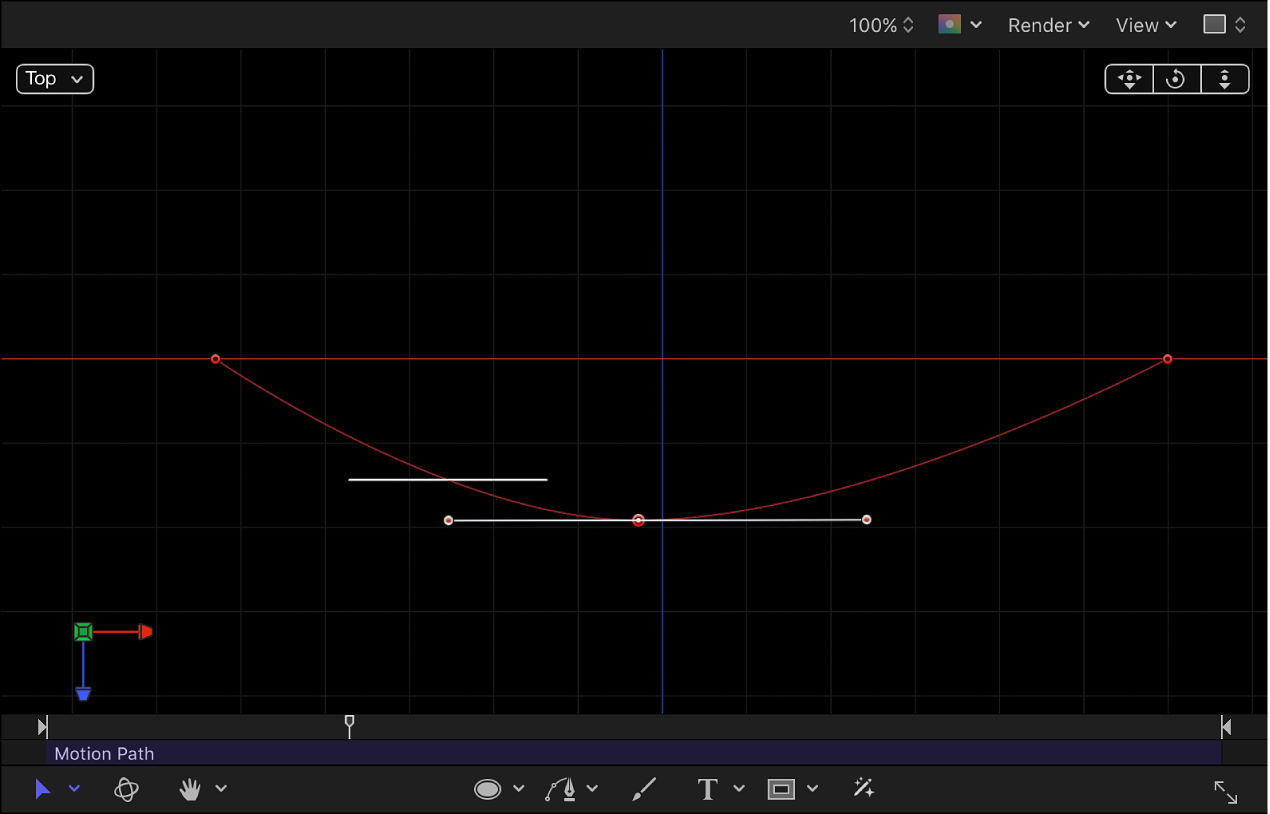Click the sparkle effects tool
Screen dimensions: 1270x814
click(x=863, y=789)
